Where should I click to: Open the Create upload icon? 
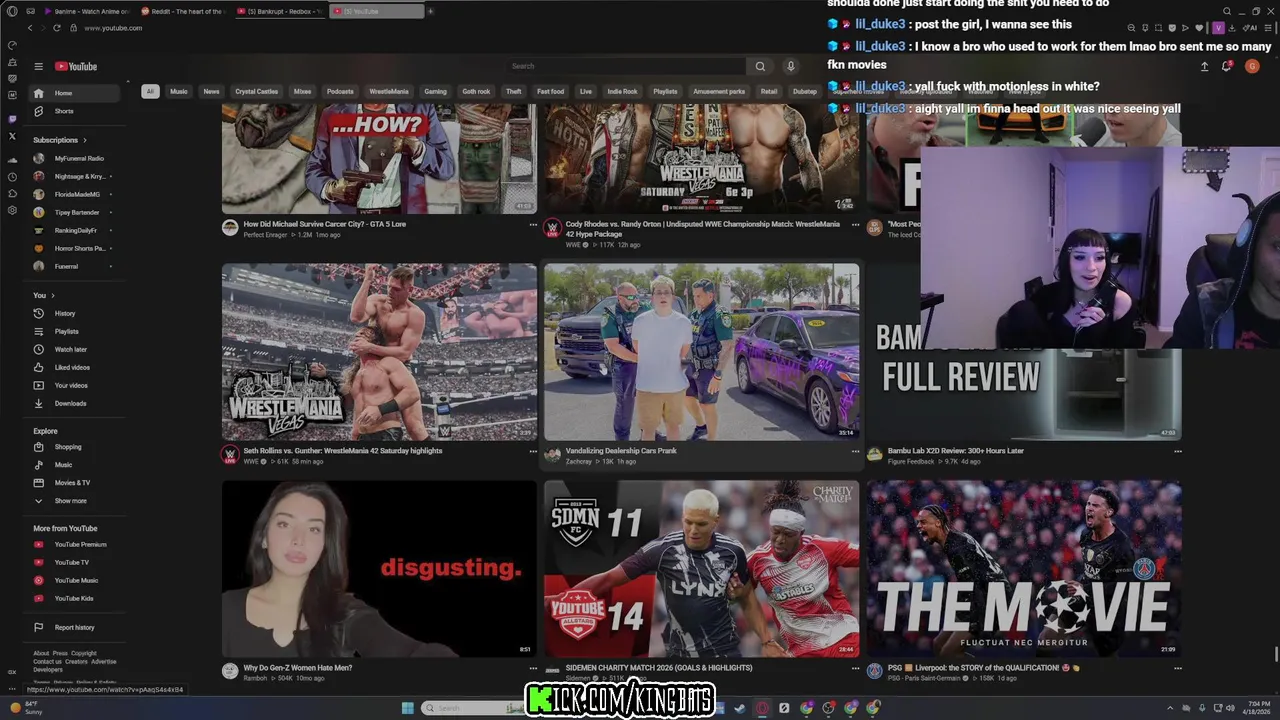[x=1204, y=66]
